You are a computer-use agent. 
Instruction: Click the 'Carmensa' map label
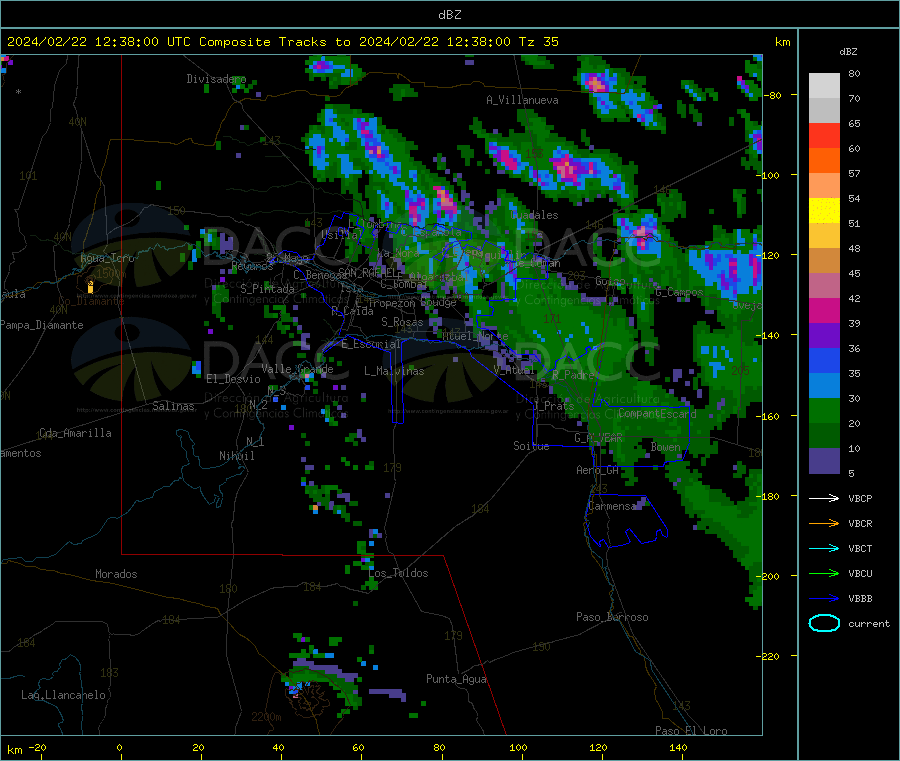(612, 506)
